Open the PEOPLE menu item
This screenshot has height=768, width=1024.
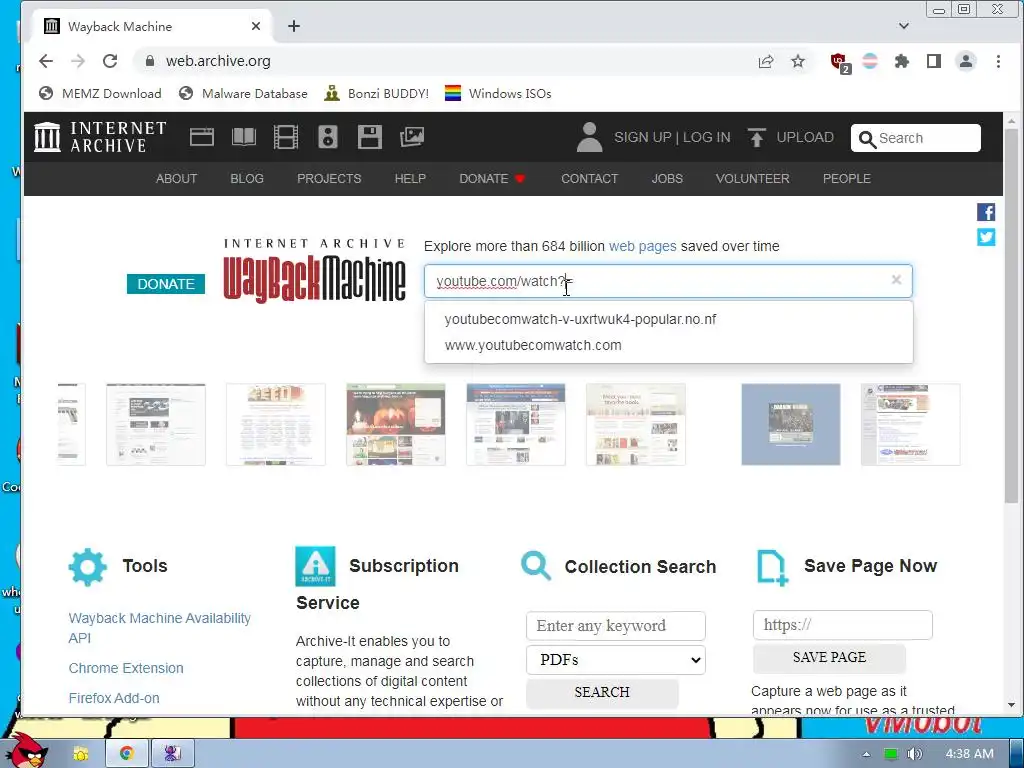846,179
